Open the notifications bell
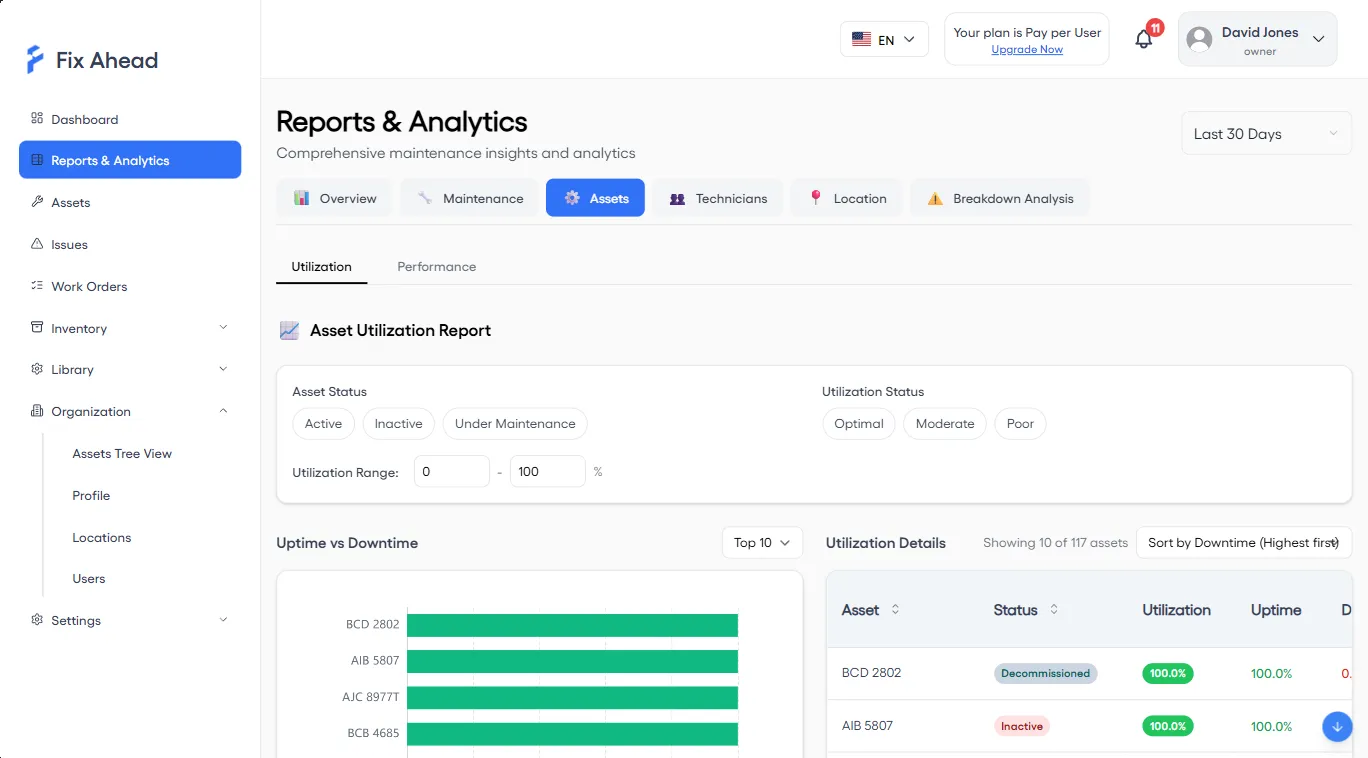This screenshot has height=758, width=1368. (x=1143, y=38)
